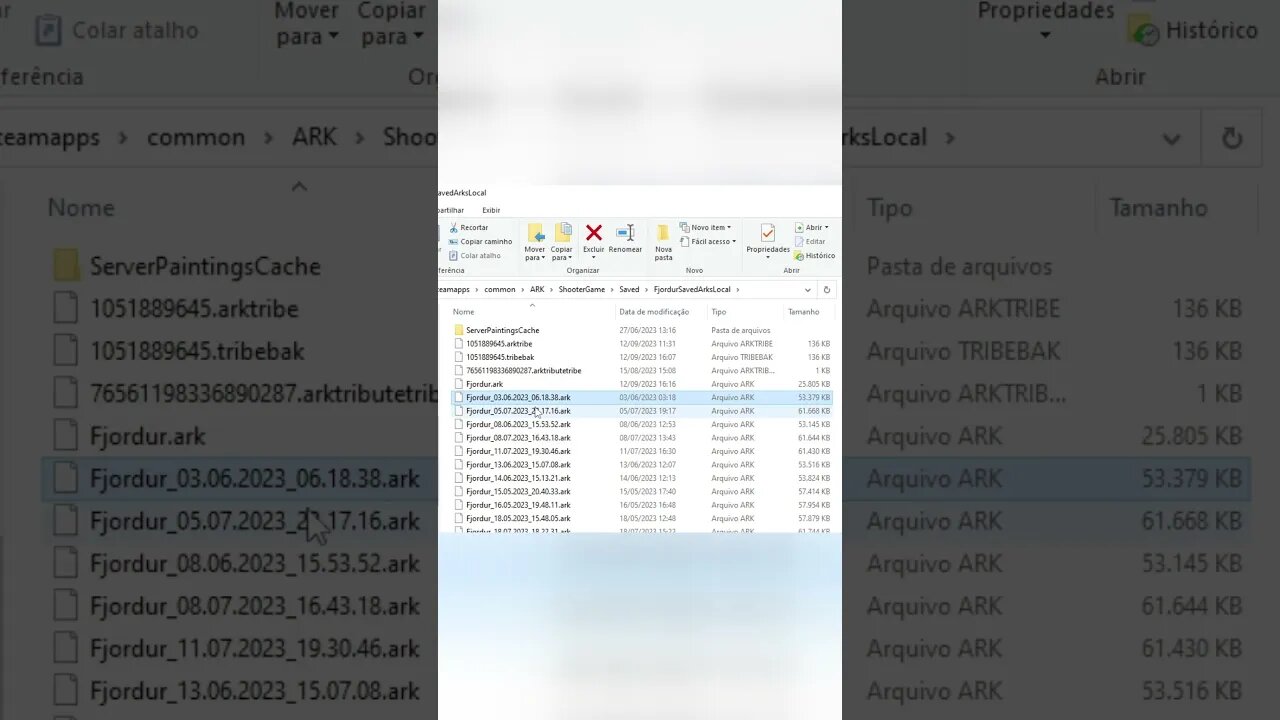
Task: Click the file icon of 1051889645.arktribe
Action: [x=458, y=343]
